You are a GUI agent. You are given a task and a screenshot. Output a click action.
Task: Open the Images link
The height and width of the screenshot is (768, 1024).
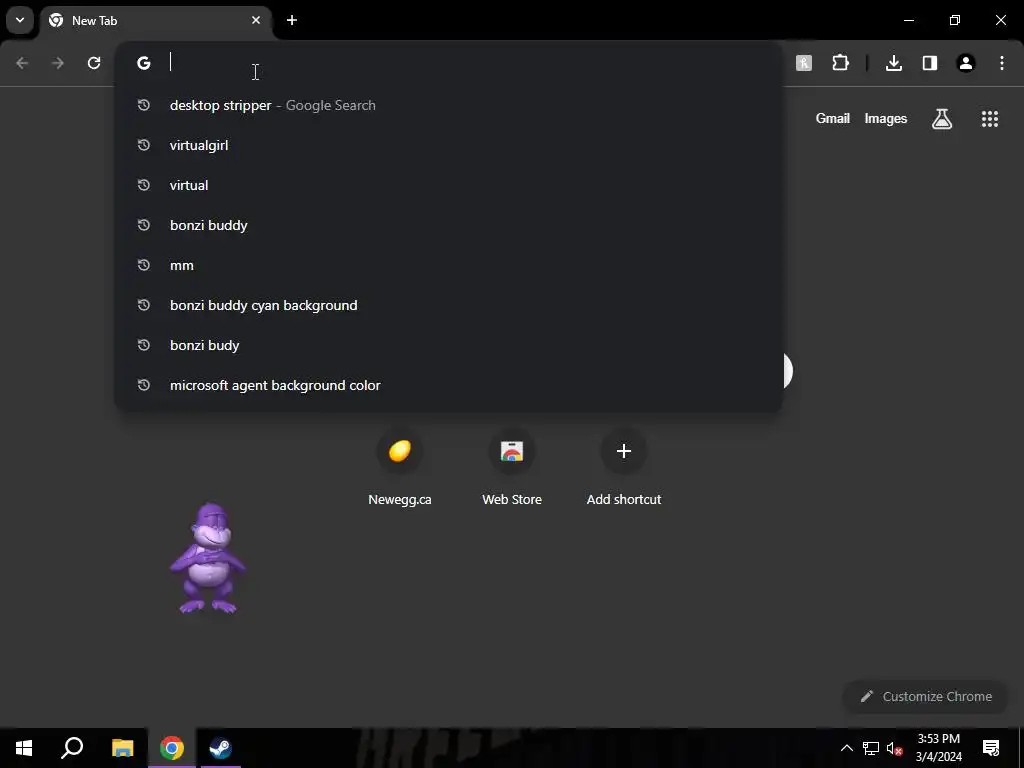point(886,118)
